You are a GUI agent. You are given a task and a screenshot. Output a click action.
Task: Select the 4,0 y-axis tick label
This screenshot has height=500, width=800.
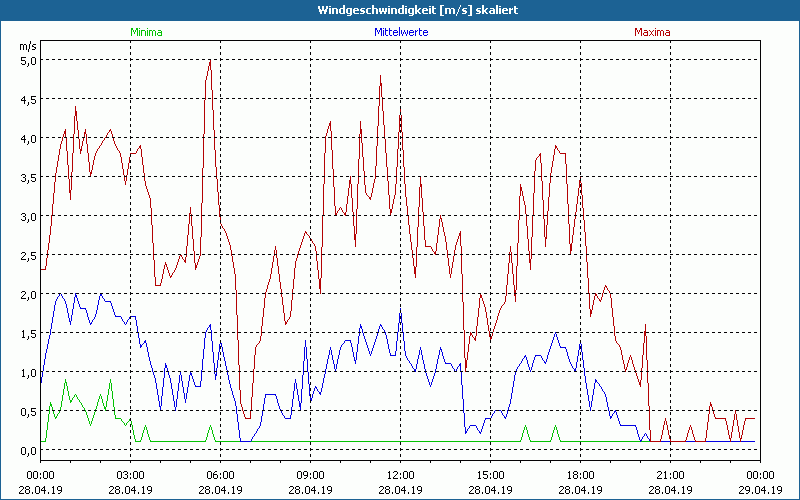[28, 138]
